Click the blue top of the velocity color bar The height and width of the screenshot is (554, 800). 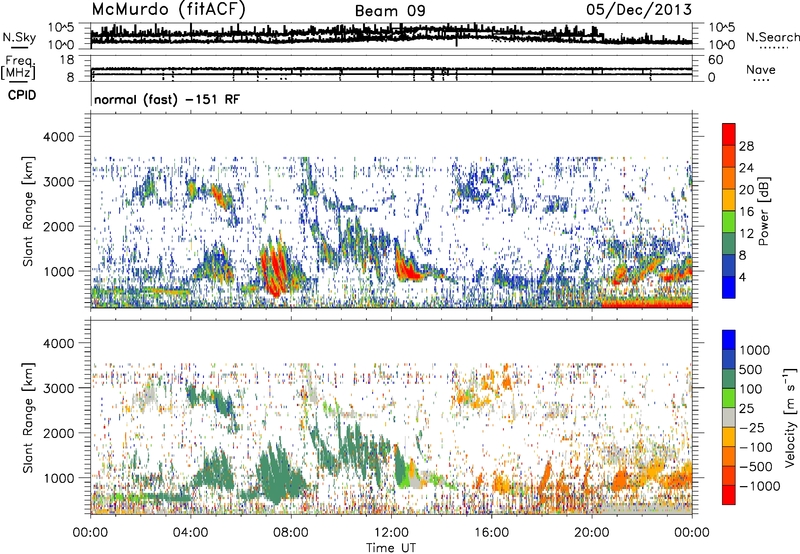(x=729, y=338)
